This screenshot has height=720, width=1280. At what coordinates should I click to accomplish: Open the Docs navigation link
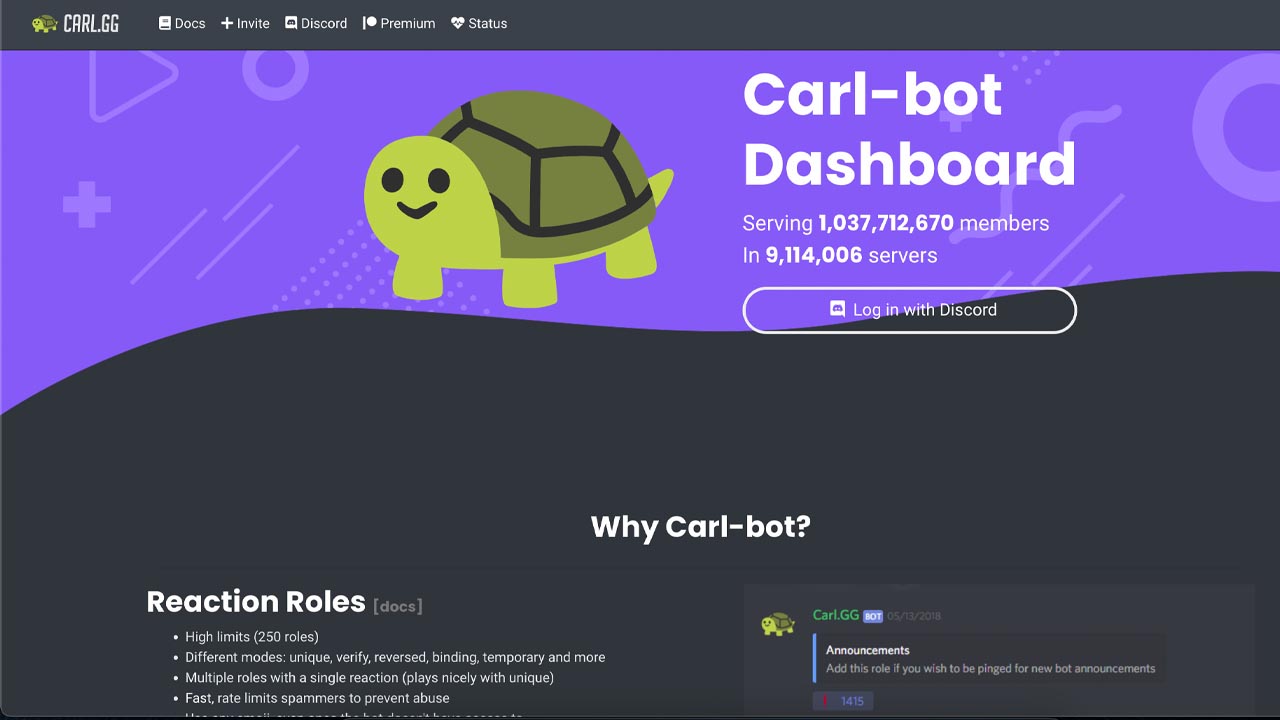pos(182,23)
